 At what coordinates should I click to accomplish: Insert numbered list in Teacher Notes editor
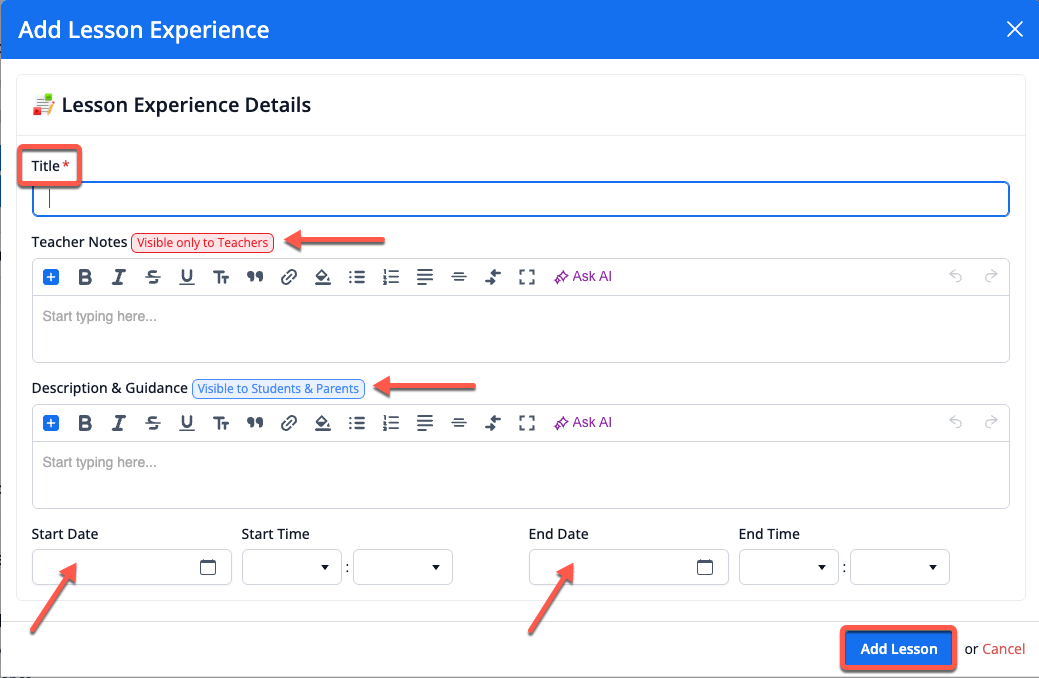point(391,277)
